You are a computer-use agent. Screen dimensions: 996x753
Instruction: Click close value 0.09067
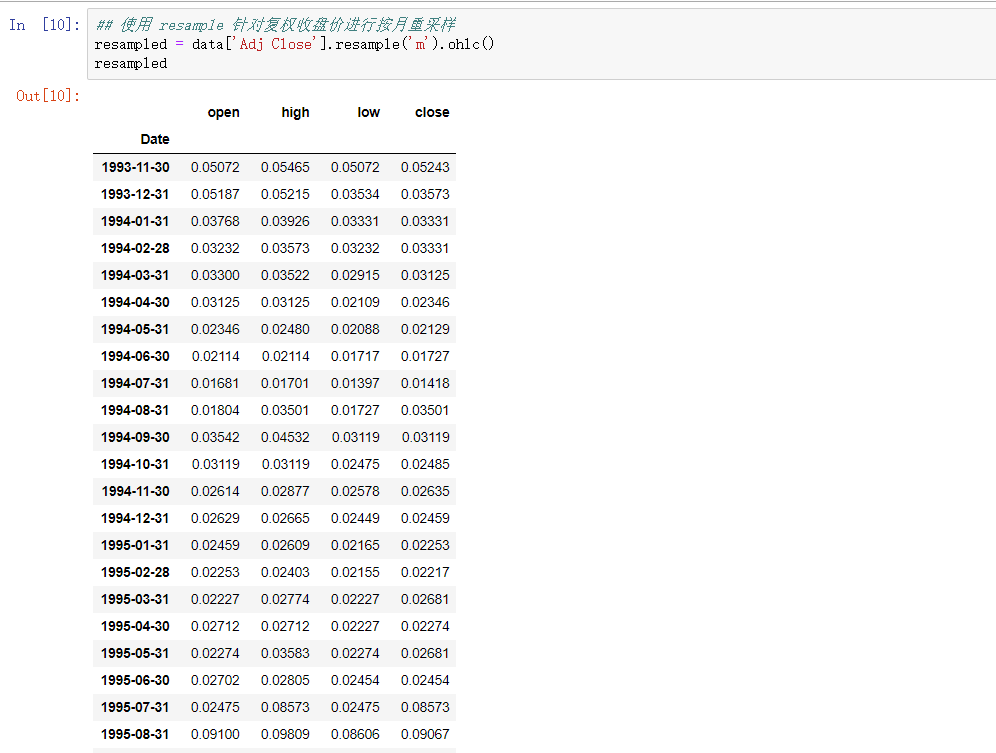pyautogui.click(x=425, y=735)
